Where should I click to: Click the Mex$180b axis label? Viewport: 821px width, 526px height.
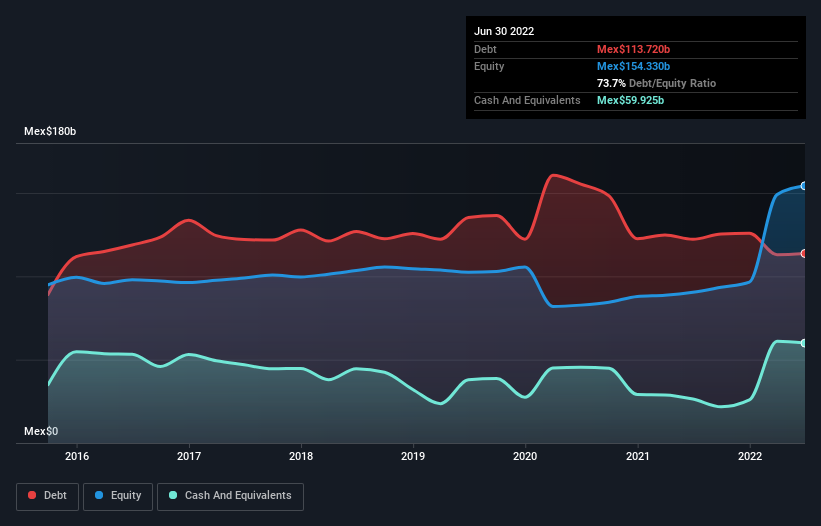tap(50, 131)
